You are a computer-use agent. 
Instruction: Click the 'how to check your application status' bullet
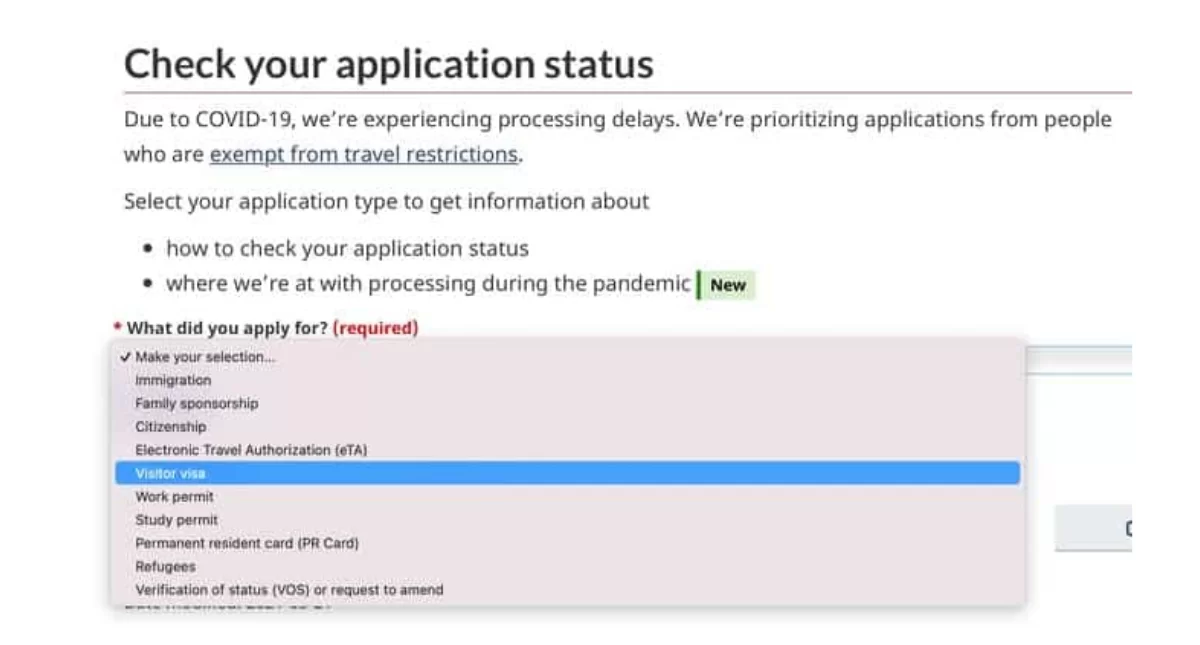tap(347, 248)
